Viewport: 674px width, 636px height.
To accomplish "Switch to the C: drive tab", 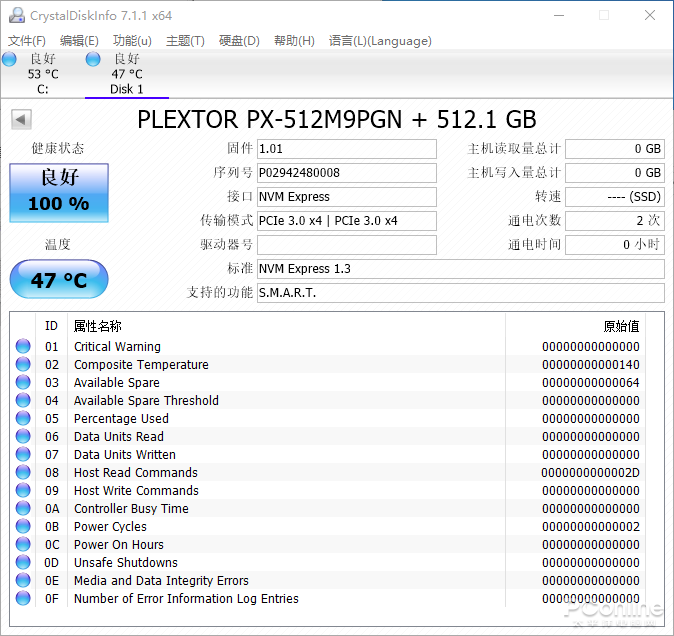I will (42, 73).
